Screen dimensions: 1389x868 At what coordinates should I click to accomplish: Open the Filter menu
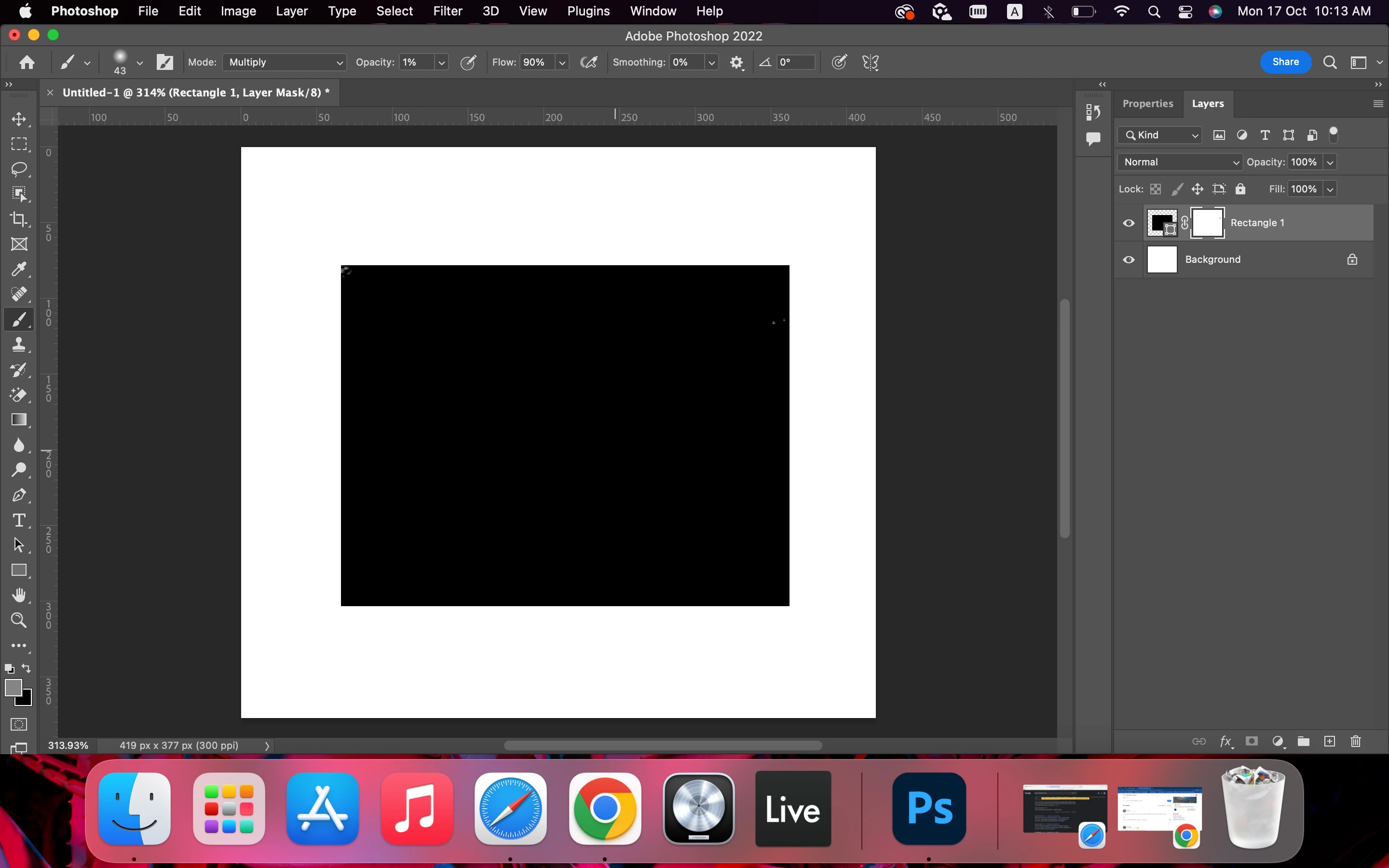point(447,11)
